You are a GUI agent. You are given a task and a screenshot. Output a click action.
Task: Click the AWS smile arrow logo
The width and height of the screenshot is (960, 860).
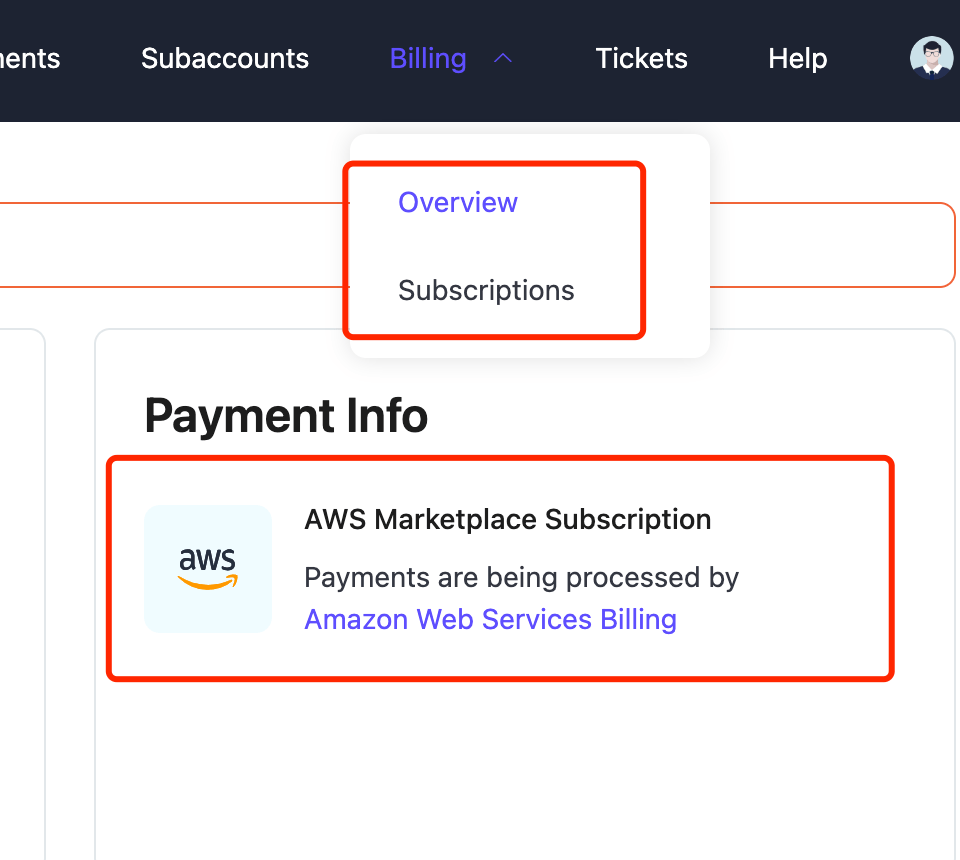coord(207,580)
